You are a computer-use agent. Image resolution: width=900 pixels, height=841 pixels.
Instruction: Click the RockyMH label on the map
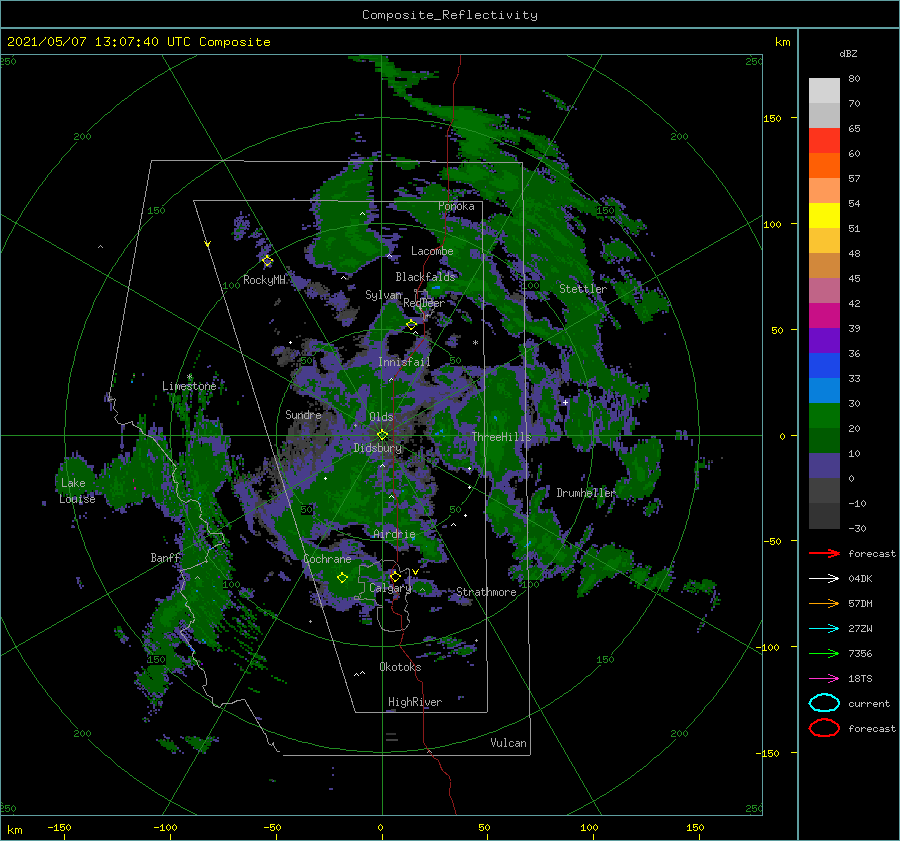point(264,280)
